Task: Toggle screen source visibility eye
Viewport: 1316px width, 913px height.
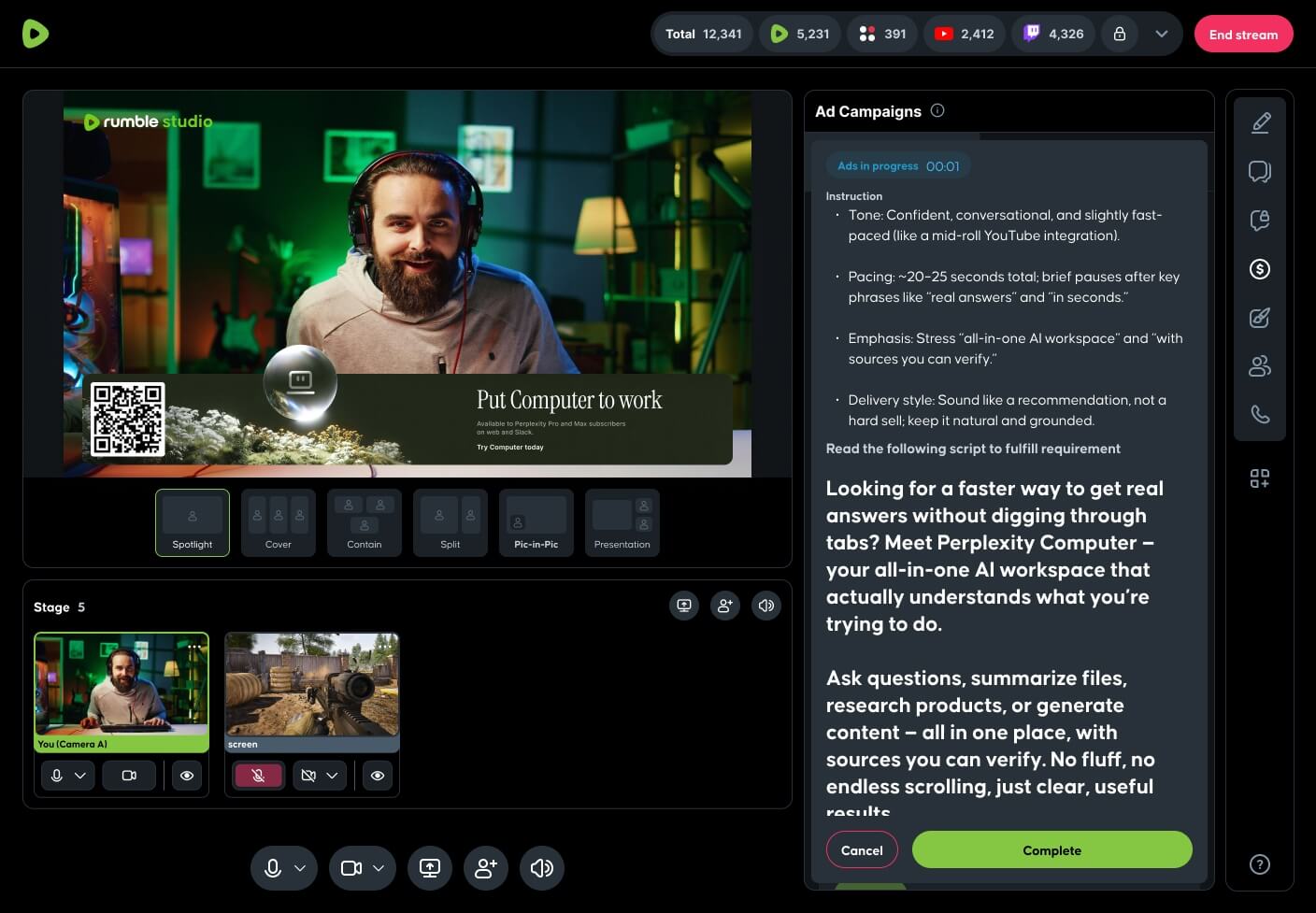Action: coord(378,776)
